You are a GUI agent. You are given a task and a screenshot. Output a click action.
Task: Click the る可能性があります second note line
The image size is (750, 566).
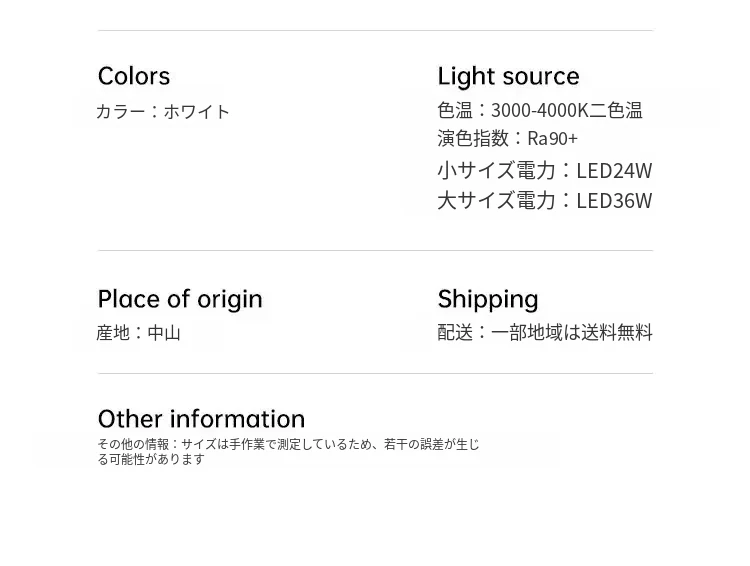click(151, 459)
